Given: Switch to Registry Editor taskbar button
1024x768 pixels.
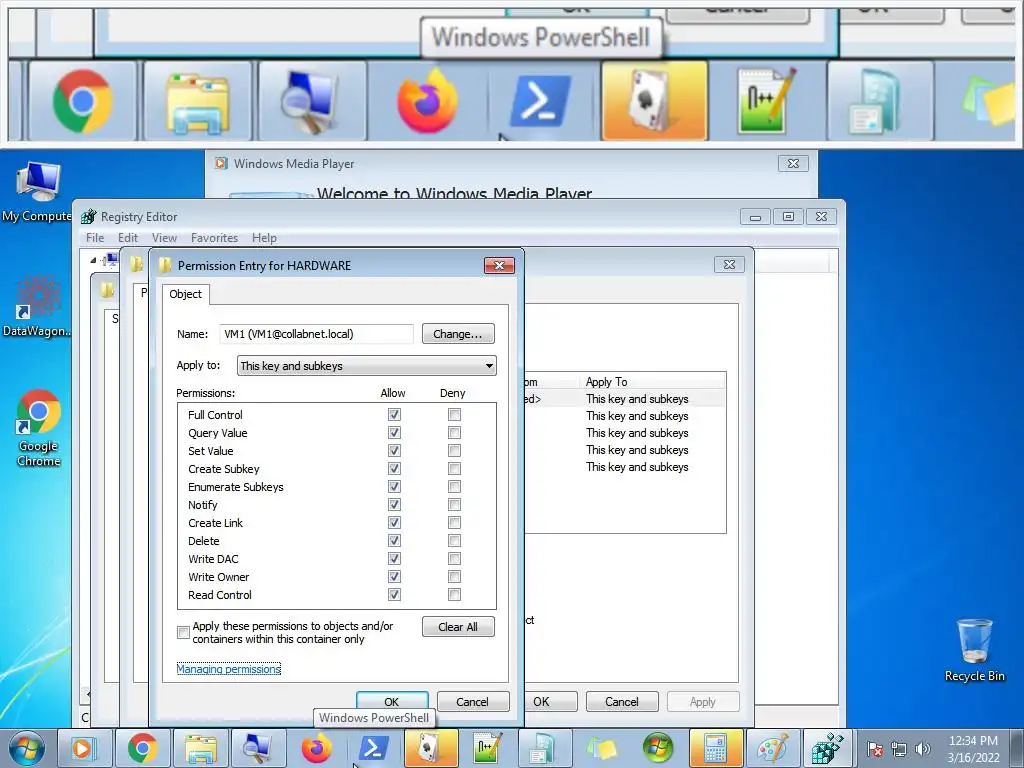Looking at the screenshot, I should [828, 748].
